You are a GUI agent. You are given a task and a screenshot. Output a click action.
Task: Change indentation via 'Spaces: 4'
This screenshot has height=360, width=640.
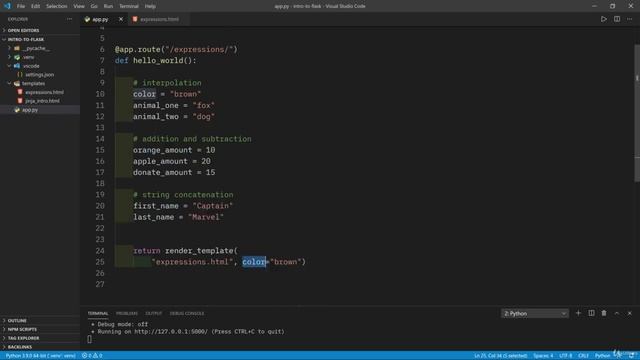click(543, 356)
